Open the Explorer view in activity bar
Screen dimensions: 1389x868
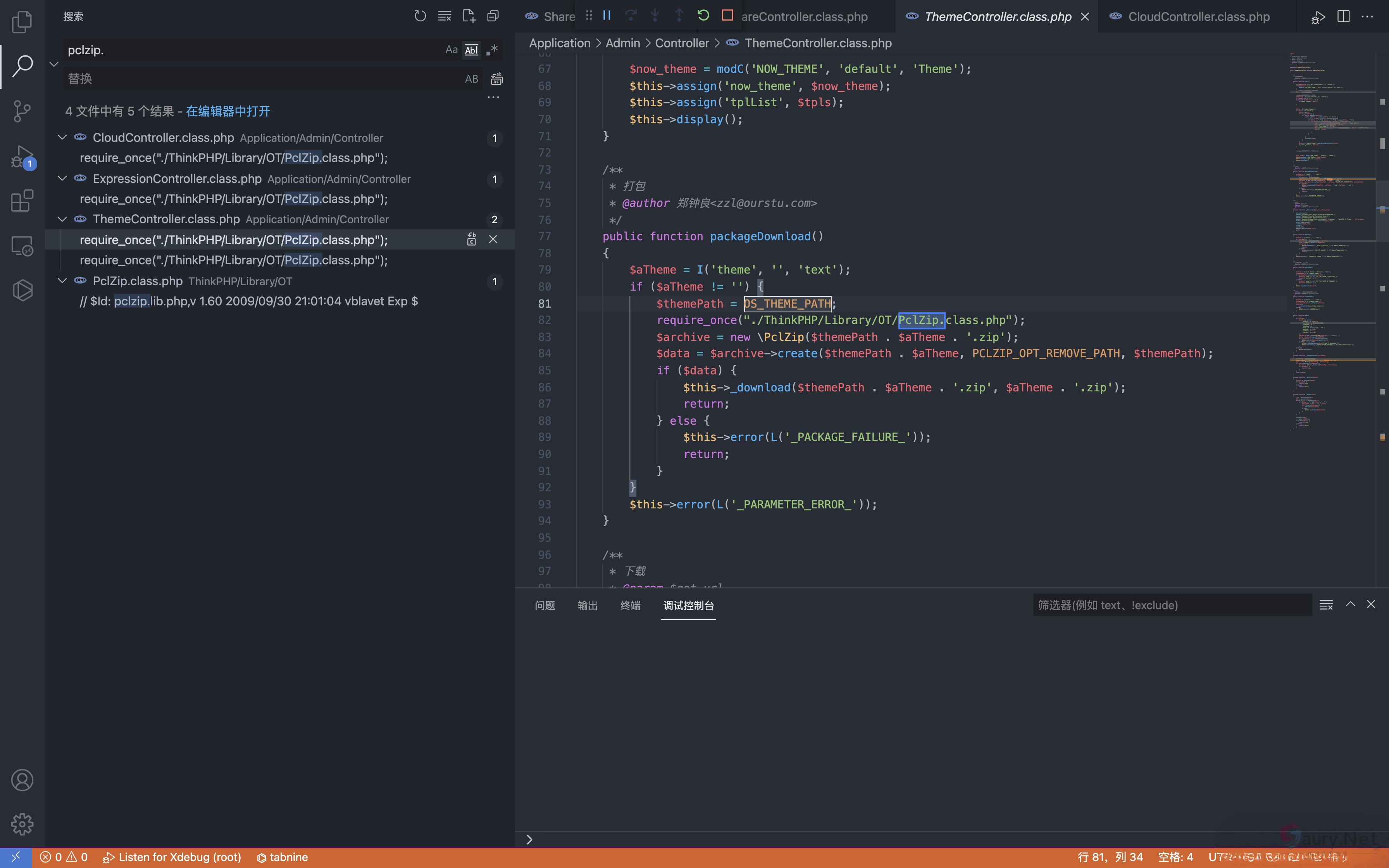tap(22, 22)
